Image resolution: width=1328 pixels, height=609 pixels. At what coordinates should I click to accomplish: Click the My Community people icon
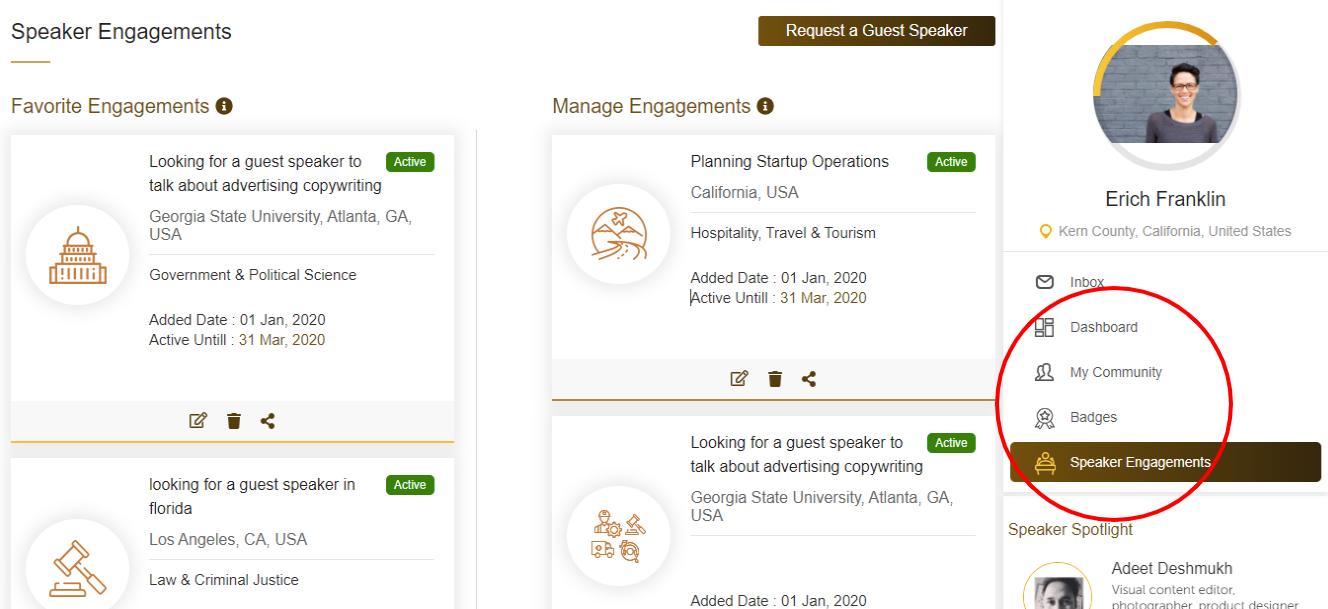[1044, 372]
